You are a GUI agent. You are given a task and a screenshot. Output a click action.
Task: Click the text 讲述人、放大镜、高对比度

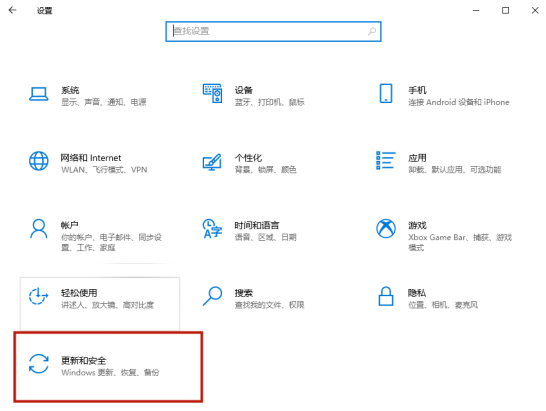(107, 305)
